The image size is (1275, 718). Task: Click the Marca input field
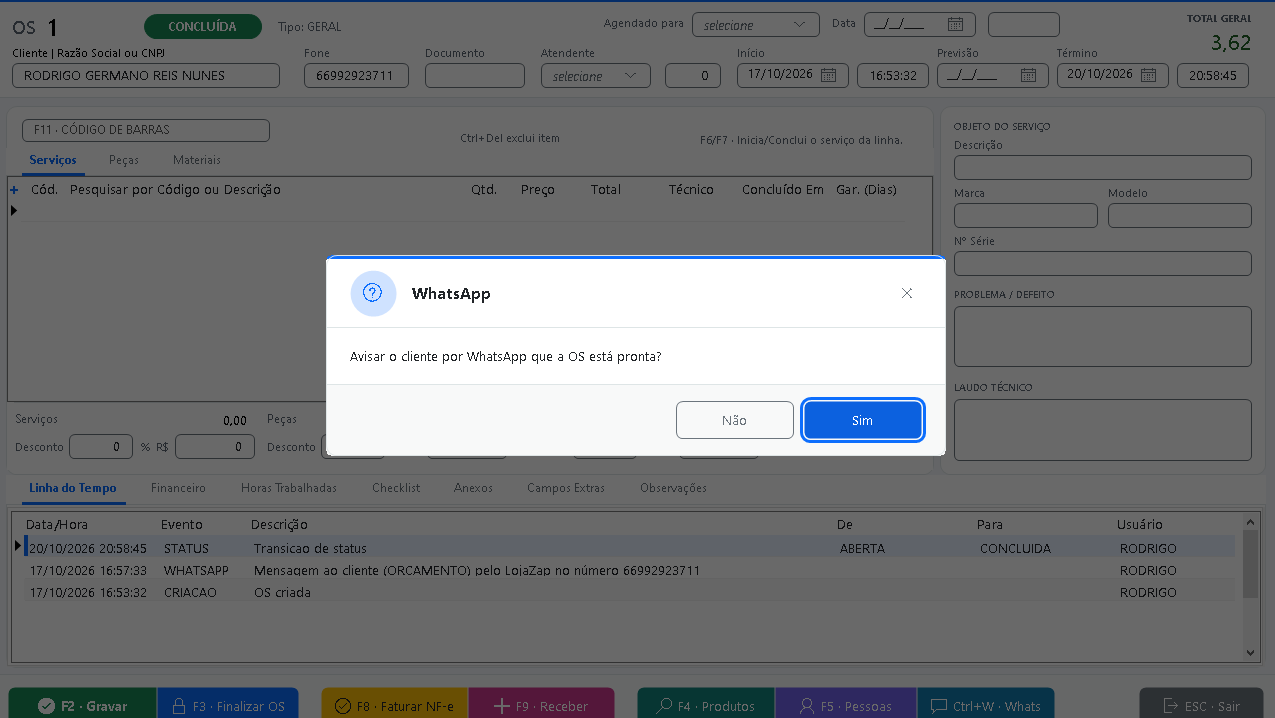pos(1026,215)
